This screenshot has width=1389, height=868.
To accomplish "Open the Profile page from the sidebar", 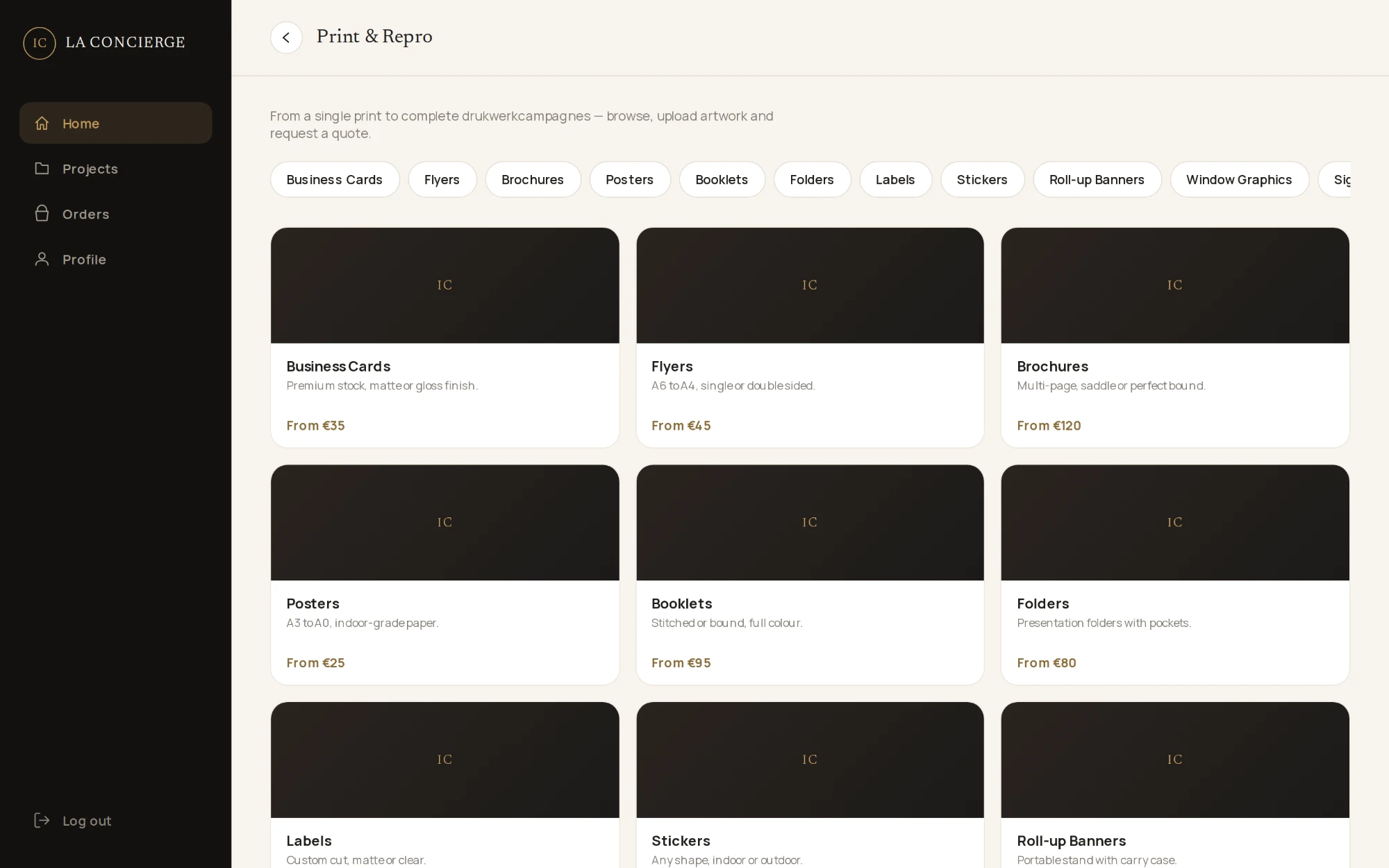I will pos(116,259).
